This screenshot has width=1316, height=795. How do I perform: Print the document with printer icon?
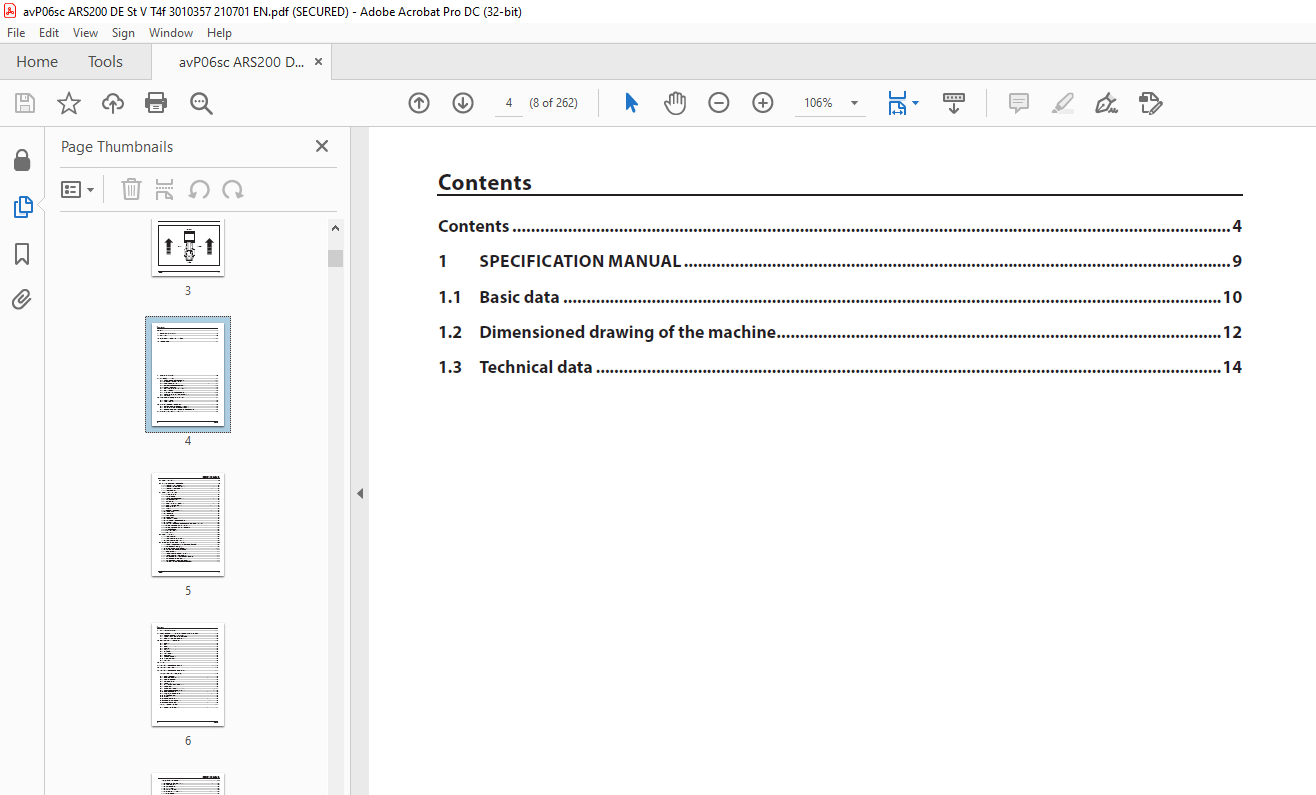[156, 103]
